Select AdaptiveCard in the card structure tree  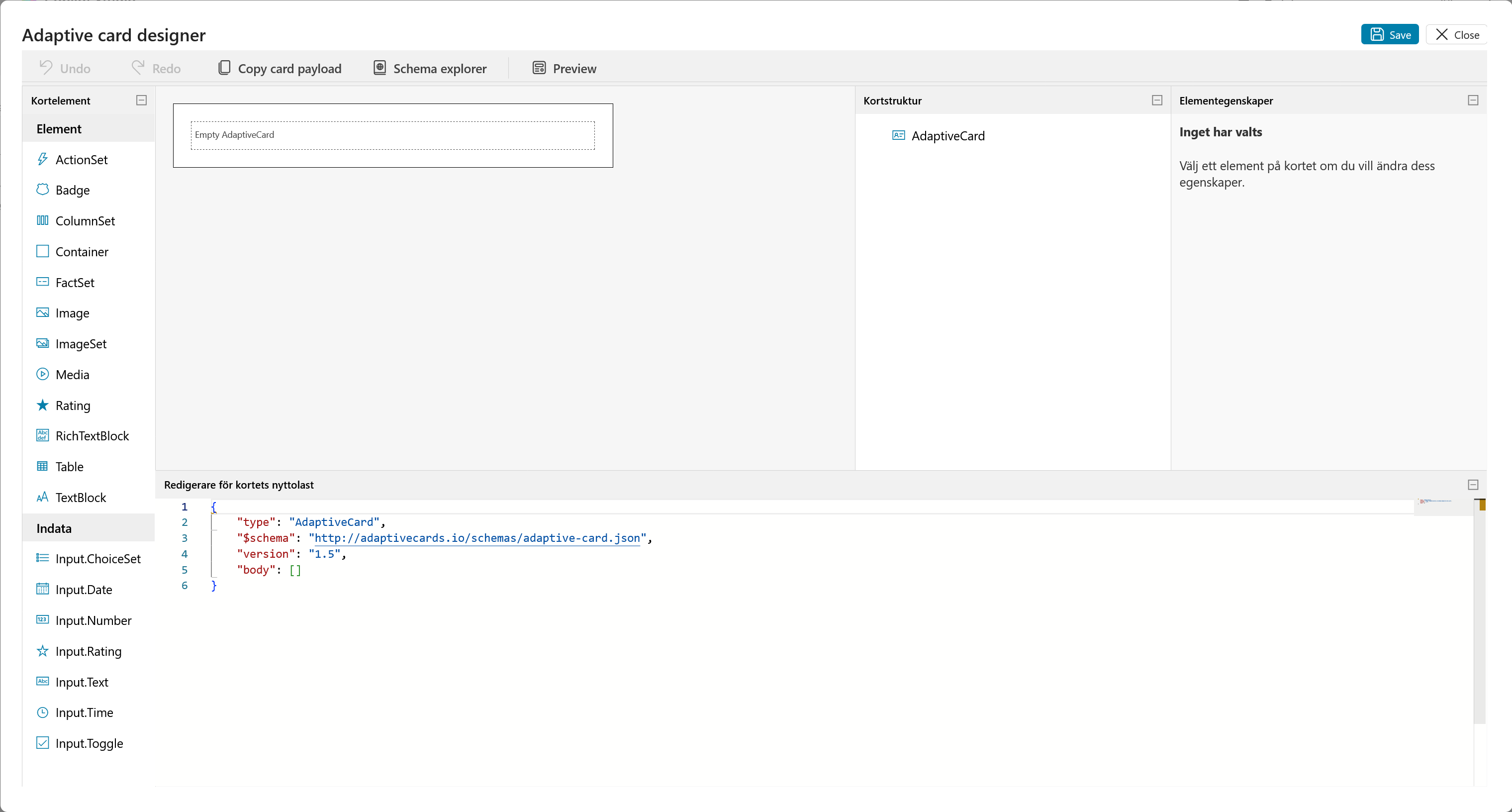pos(947,136)
